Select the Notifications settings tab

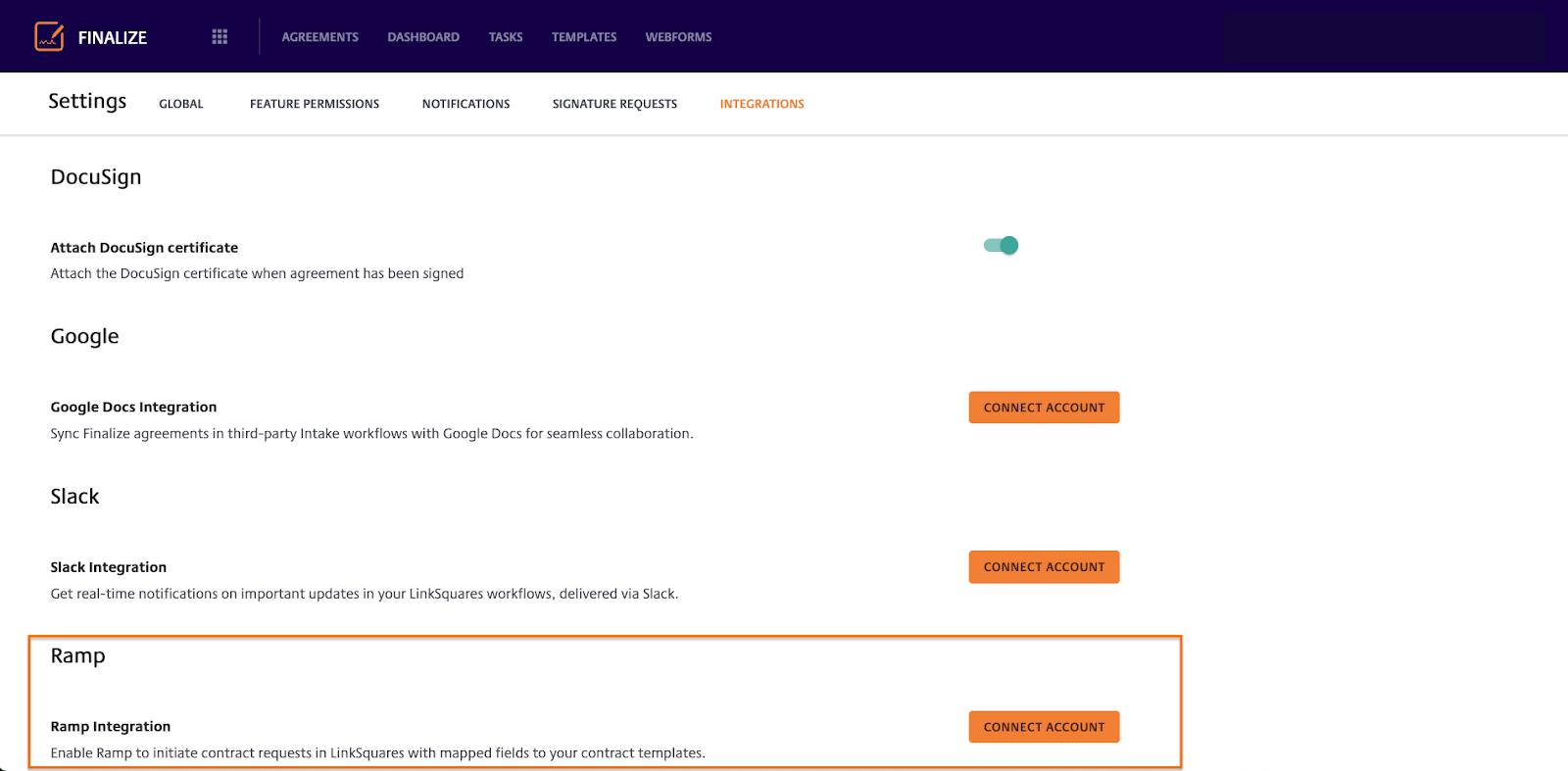[465, 104]
